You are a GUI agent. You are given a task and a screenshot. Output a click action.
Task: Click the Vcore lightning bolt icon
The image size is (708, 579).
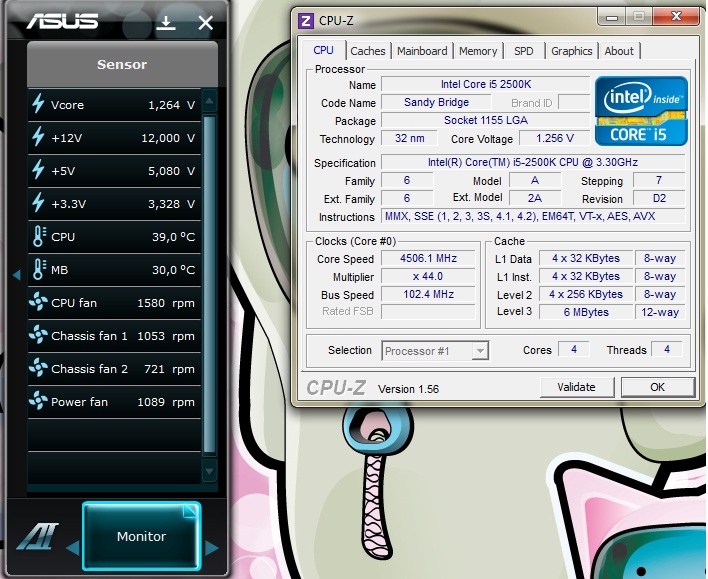pos(38,104)
